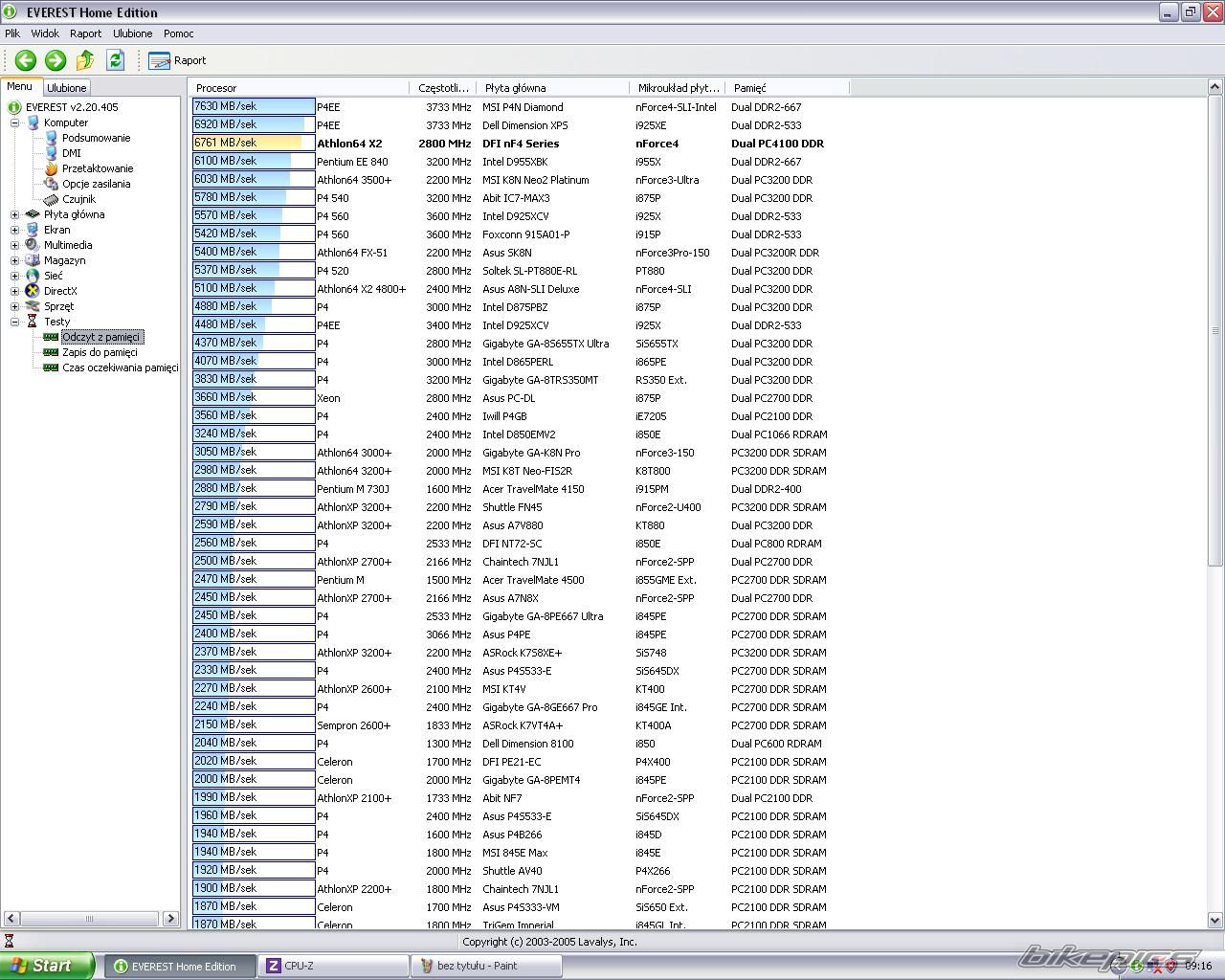This screenshot has width=1225, height=980.
Task: Open the DMI tree entry
Action: (x=72, y=153)
